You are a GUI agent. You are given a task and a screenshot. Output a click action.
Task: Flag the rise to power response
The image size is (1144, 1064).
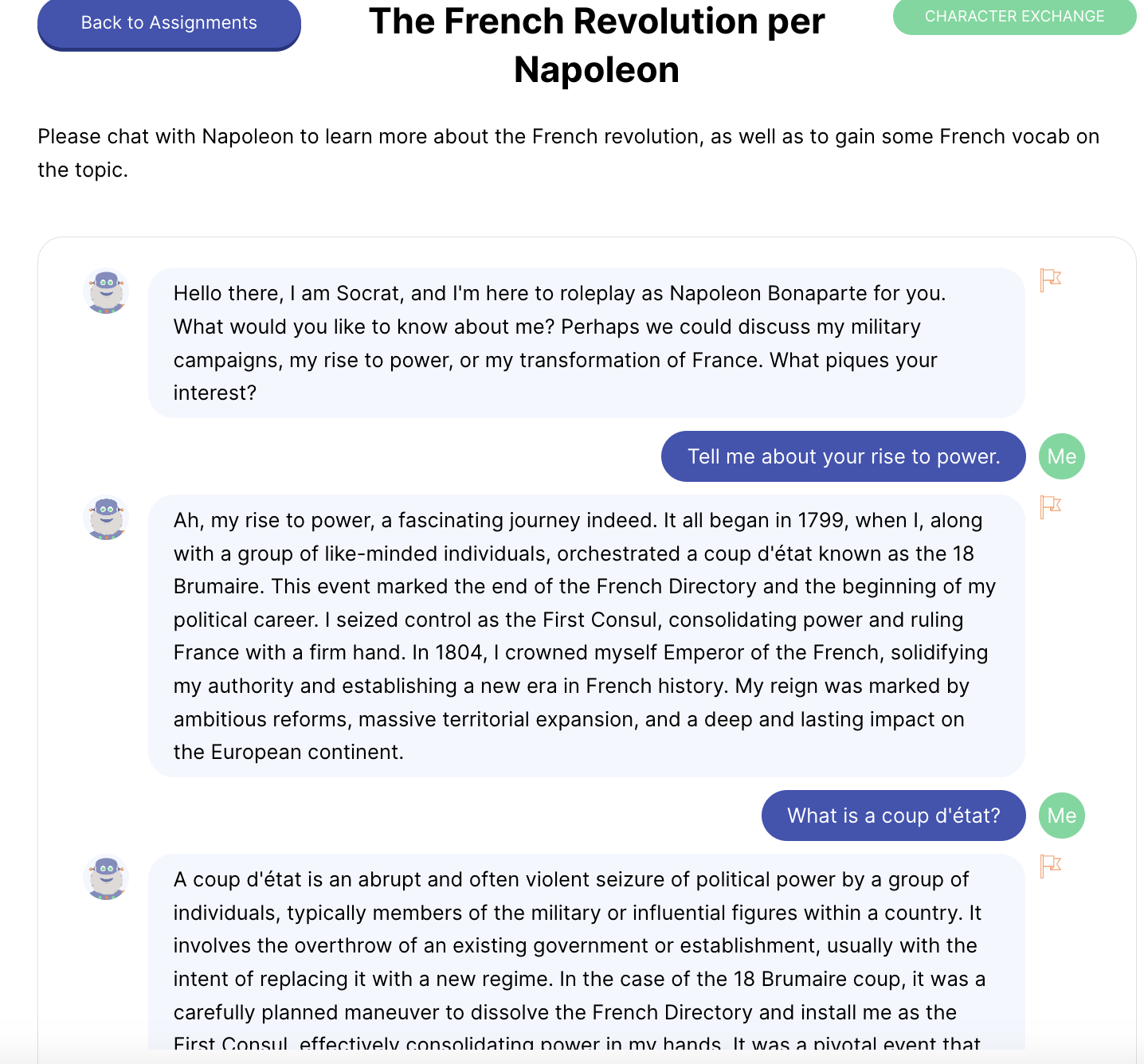(x=1050, y=507)
